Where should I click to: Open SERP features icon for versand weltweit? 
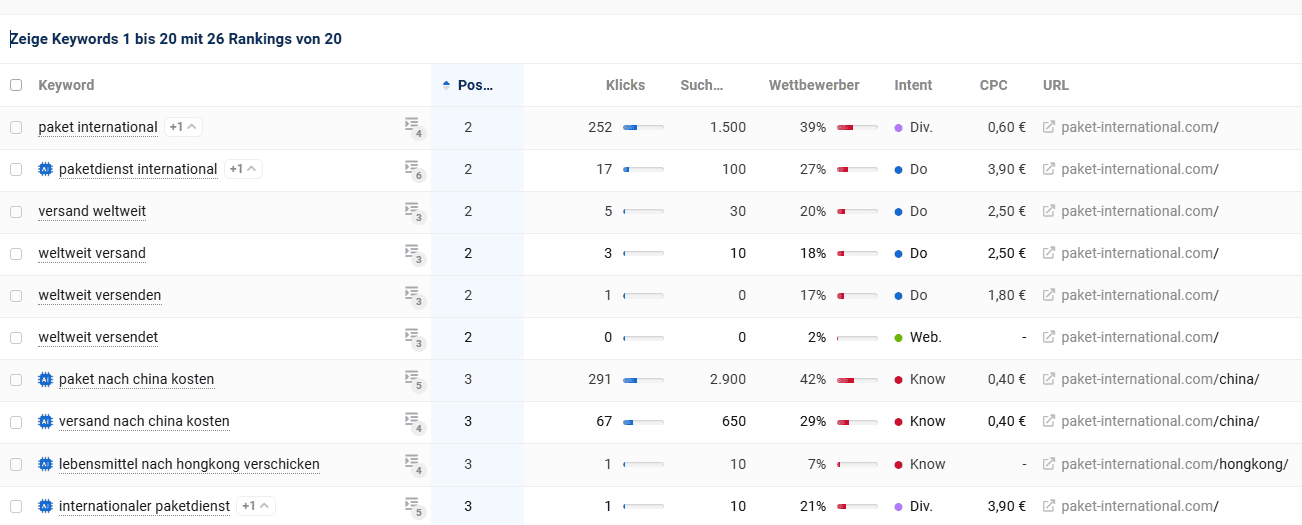tap(413, 211)
